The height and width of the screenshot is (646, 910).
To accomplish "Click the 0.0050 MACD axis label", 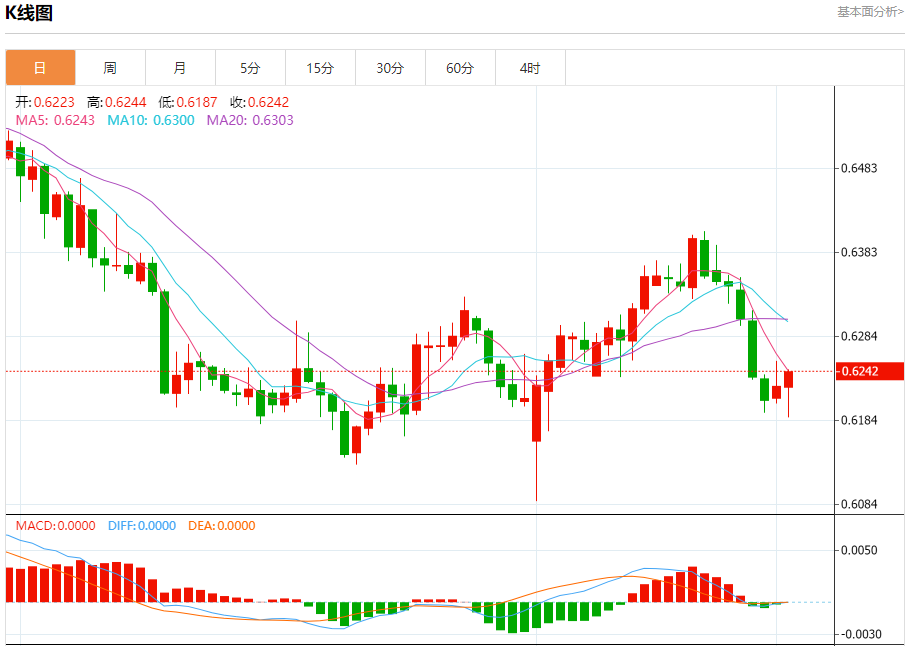I will (860, 550).
